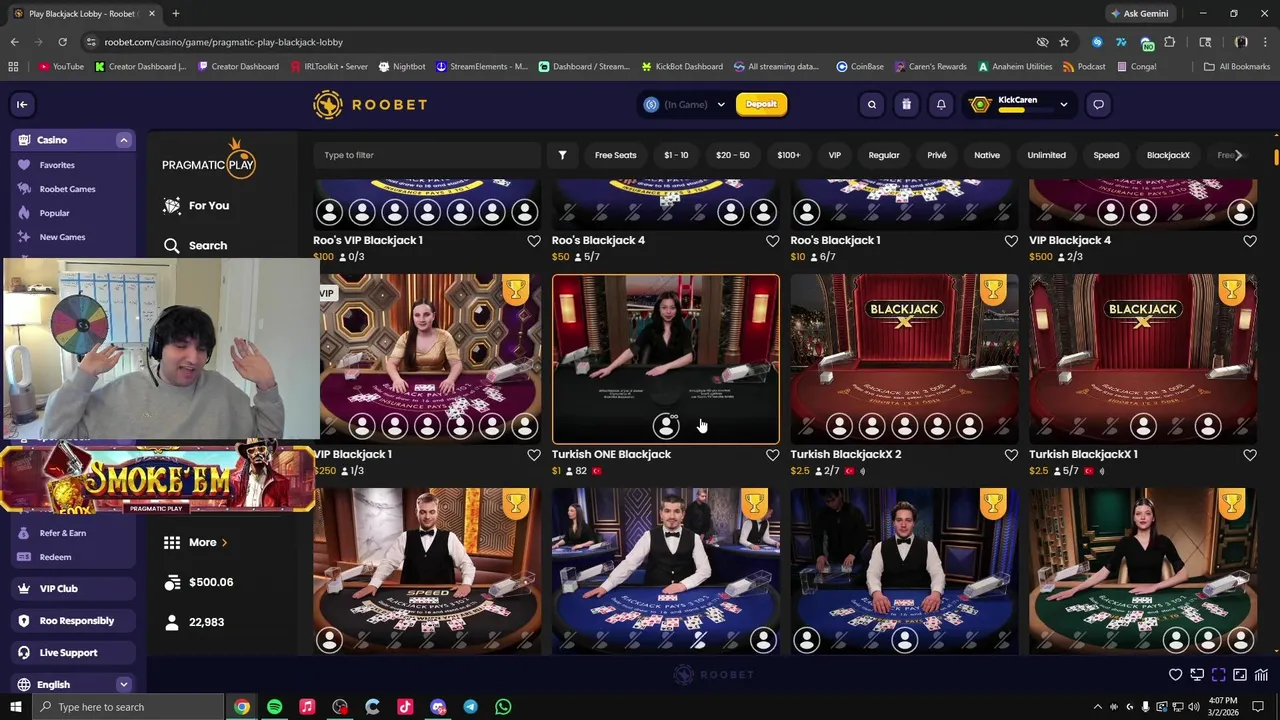Viewport: 1280px width, 720px height.
Task: Open Favorites in the sidebar
Action: click(57, 165)
